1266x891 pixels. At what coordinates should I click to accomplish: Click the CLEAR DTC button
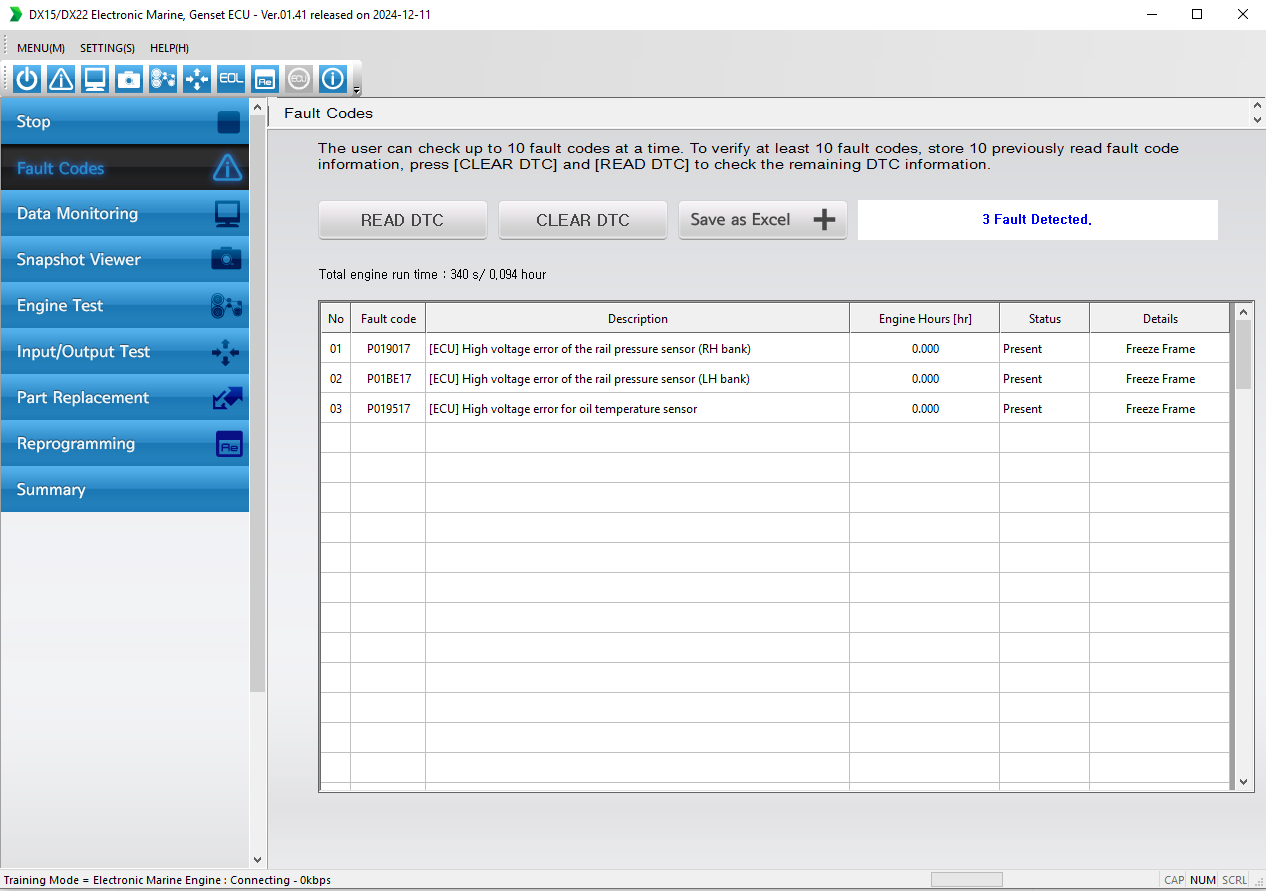583,220
